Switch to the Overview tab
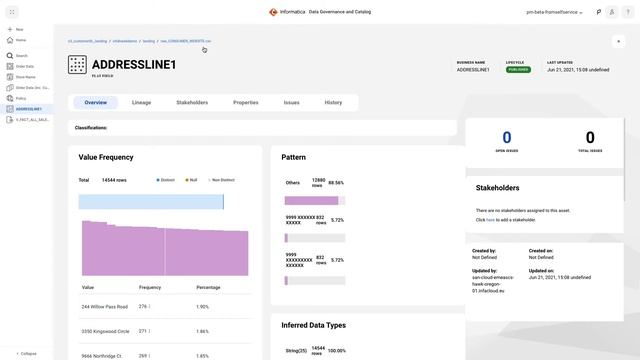 click(x=96, y=102)
